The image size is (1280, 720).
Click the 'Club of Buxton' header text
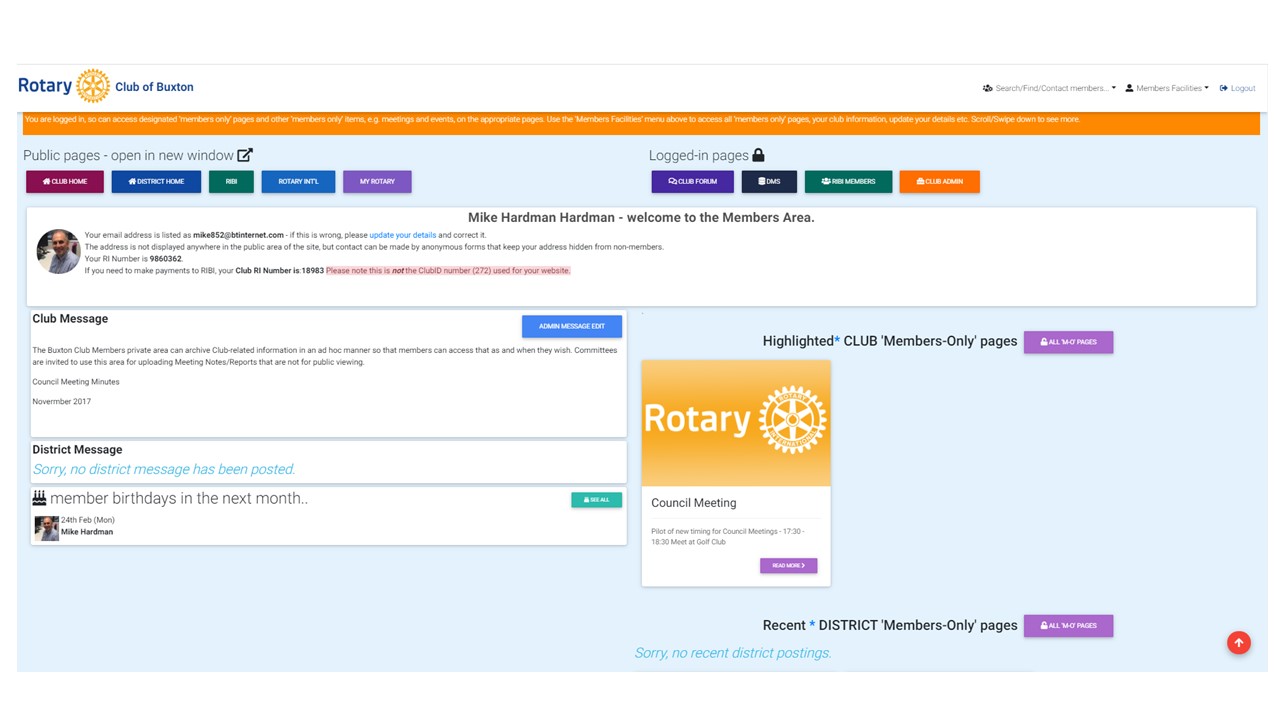(154, 87)
